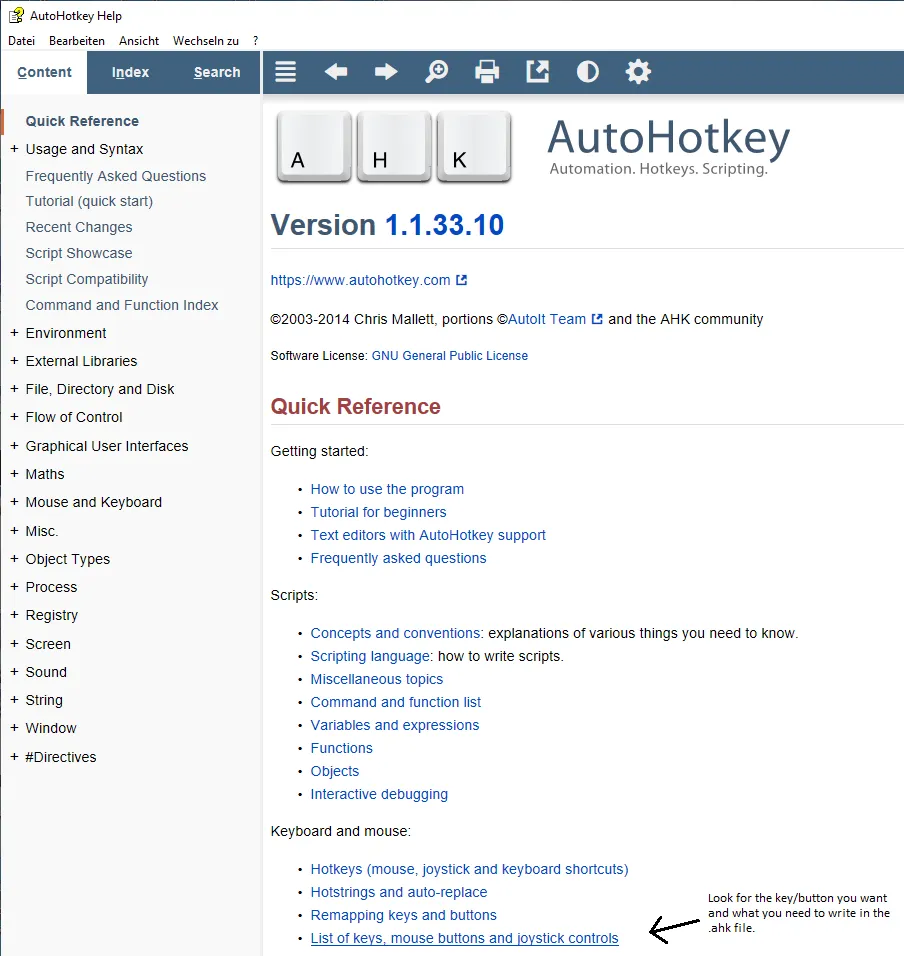Go back with the left arrow icon

(336, 72)
